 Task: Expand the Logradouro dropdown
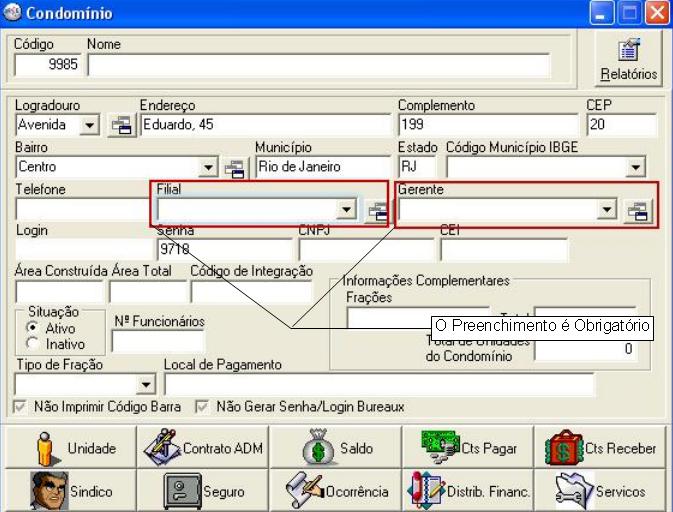pyautogui.click(x=89, y=125)
